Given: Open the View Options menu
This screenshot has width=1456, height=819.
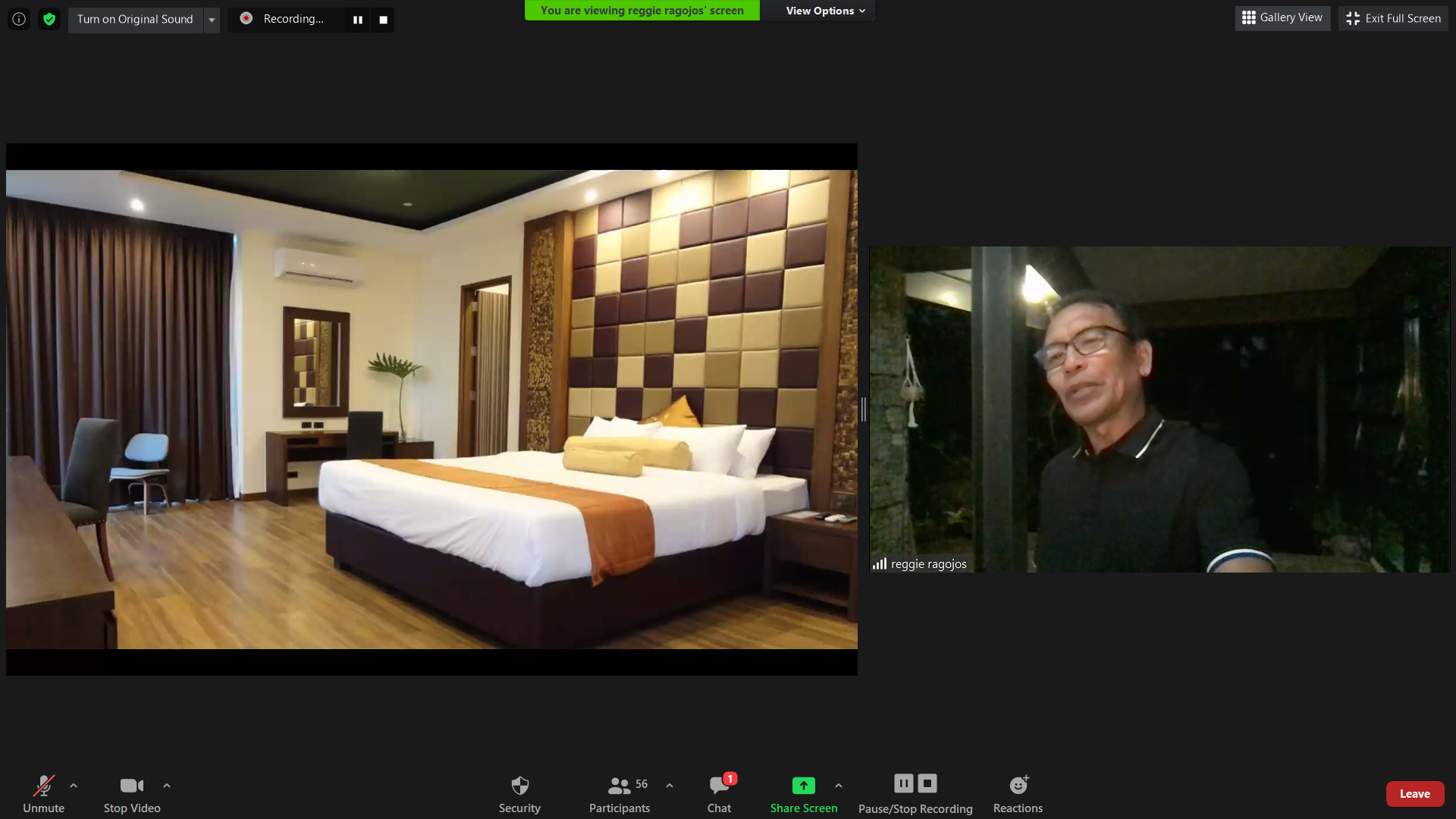Looking at the screenshot, I should (826, 11).
